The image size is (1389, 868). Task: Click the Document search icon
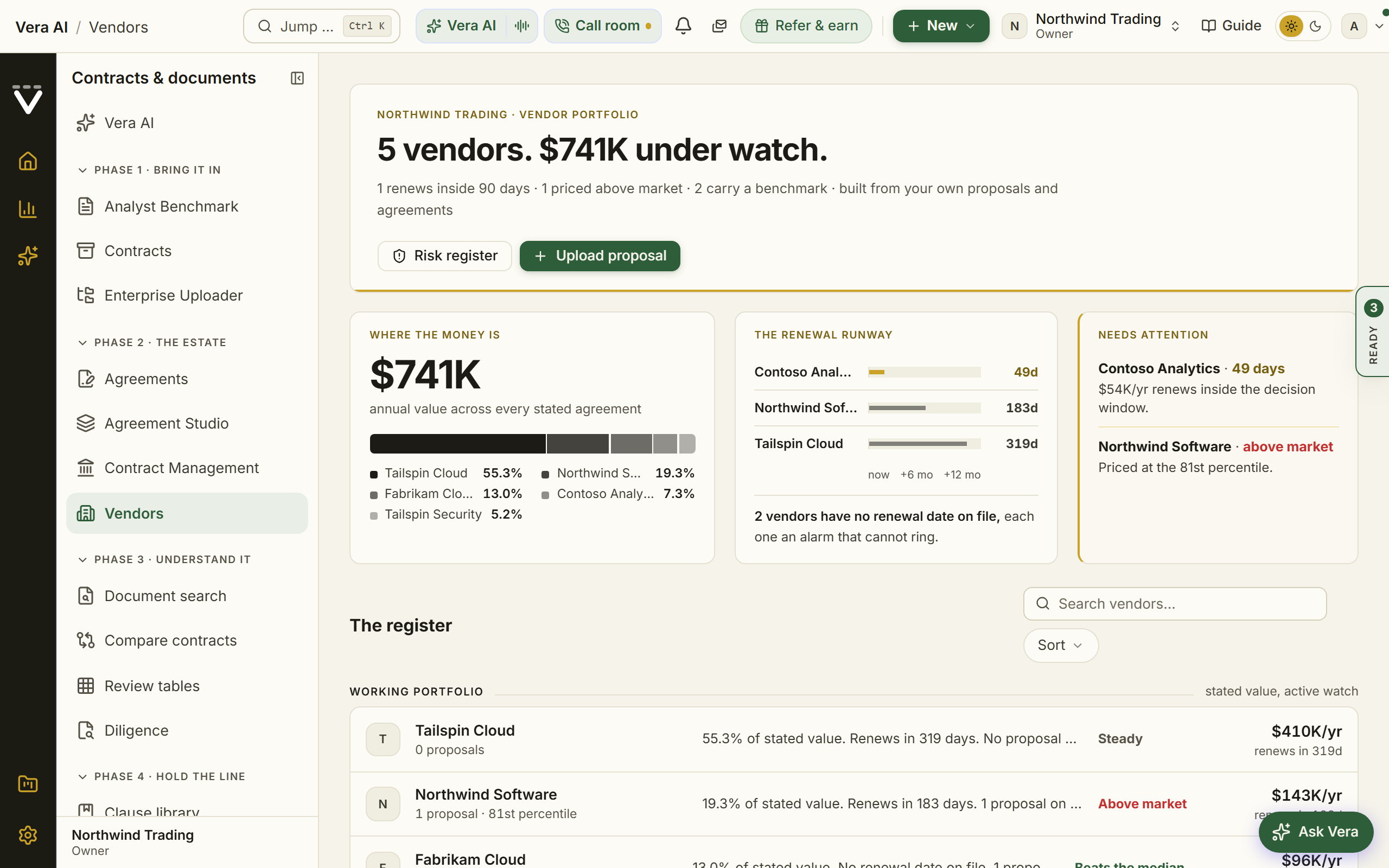click(x=86, y=596)
